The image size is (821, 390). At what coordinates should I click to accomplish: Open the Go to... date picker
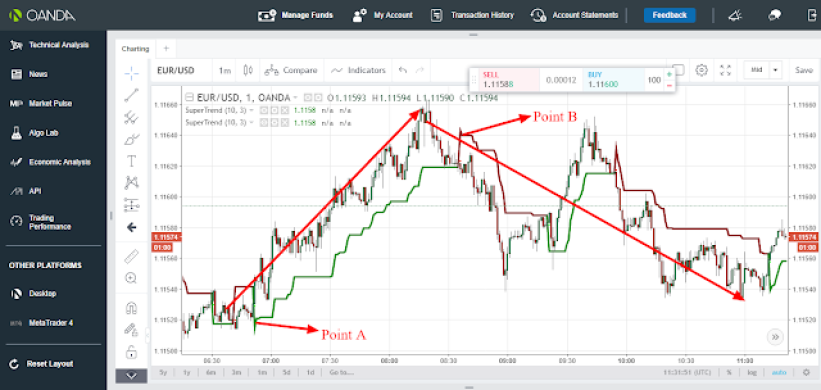(x=341, y=373)
